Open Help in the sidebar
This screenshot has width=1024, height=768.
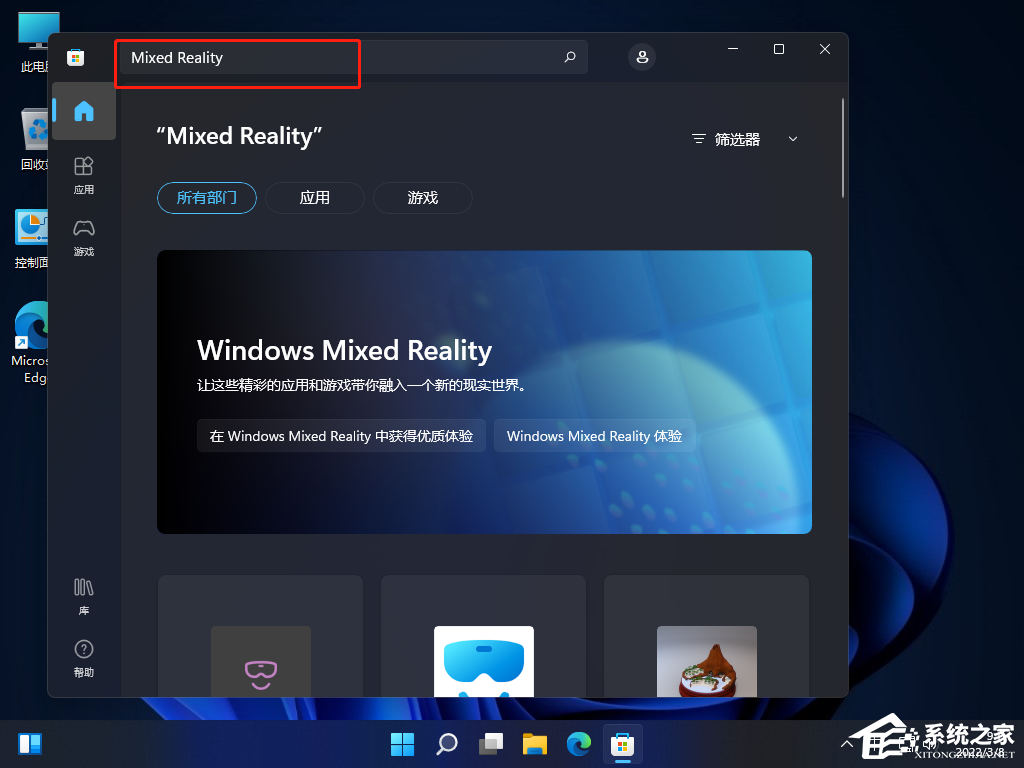[x=84, y=658]
